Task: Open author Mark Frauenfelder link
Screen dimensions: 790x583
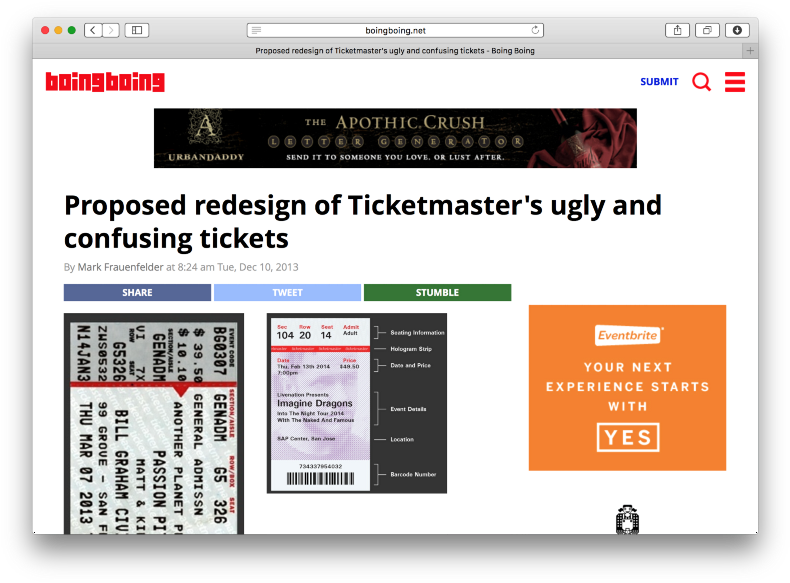Action: tap(120, 267)
